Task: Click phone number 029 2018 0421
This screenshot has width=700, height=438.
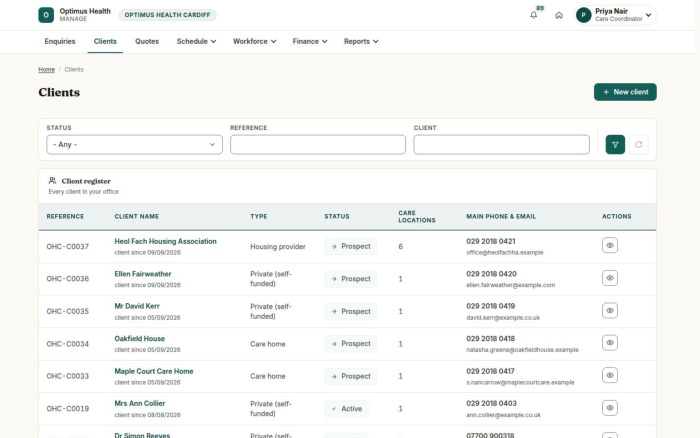Action: pyautogui.click(x=491, y=241)
